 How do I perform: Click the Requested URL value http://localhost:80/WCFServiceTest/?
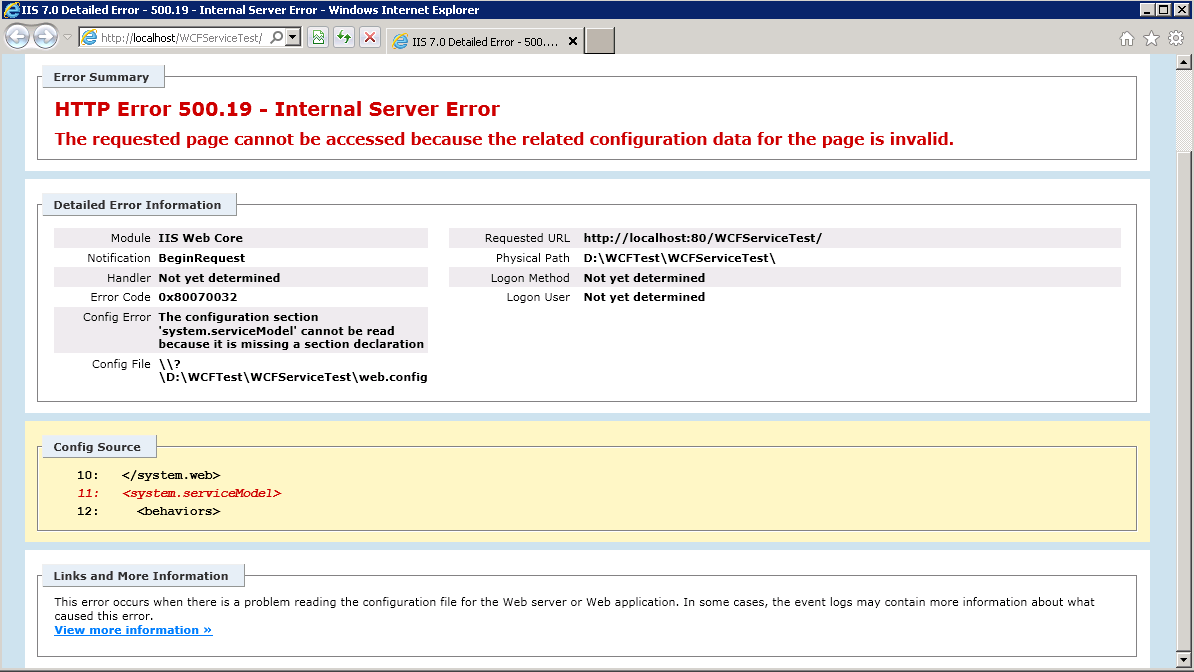tap(703, 238)
